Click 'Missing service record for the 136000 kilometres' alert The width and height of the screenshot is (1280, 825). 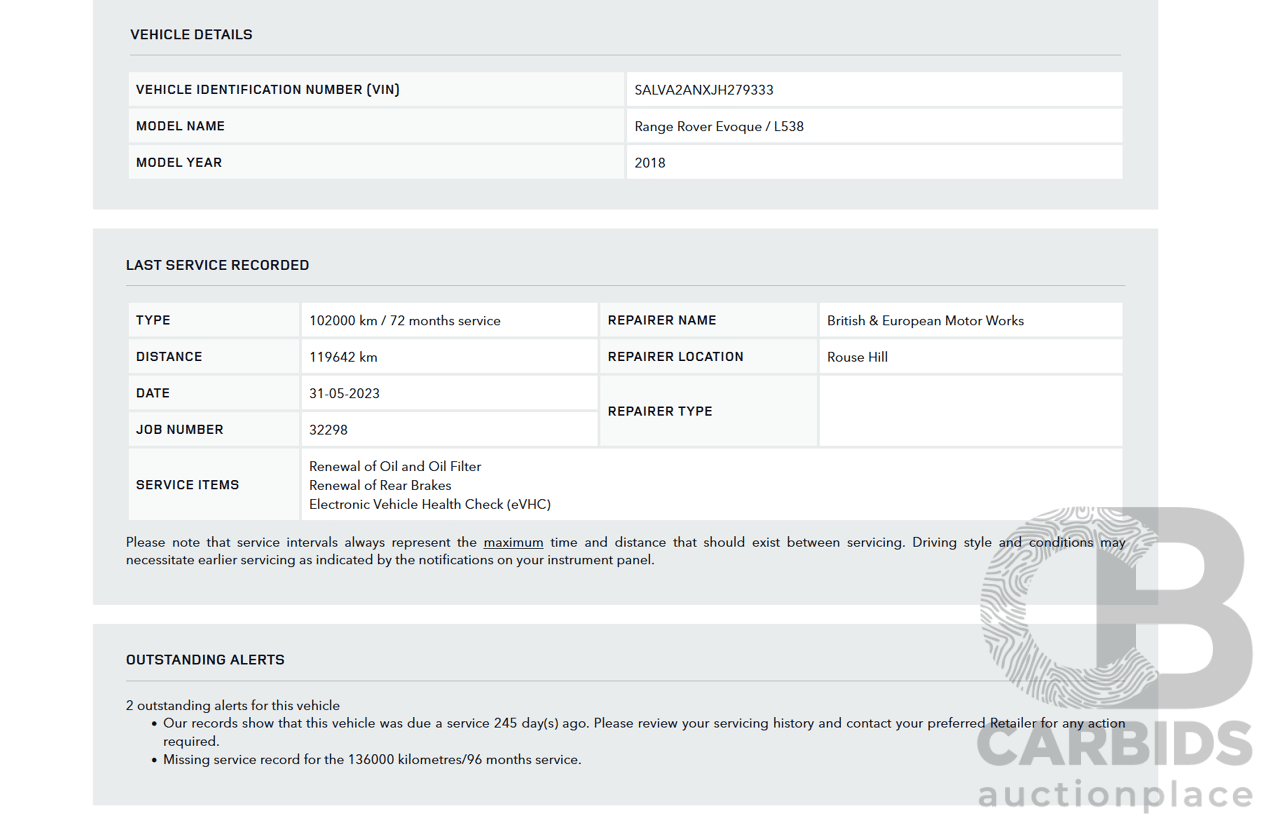click(372, 760)
